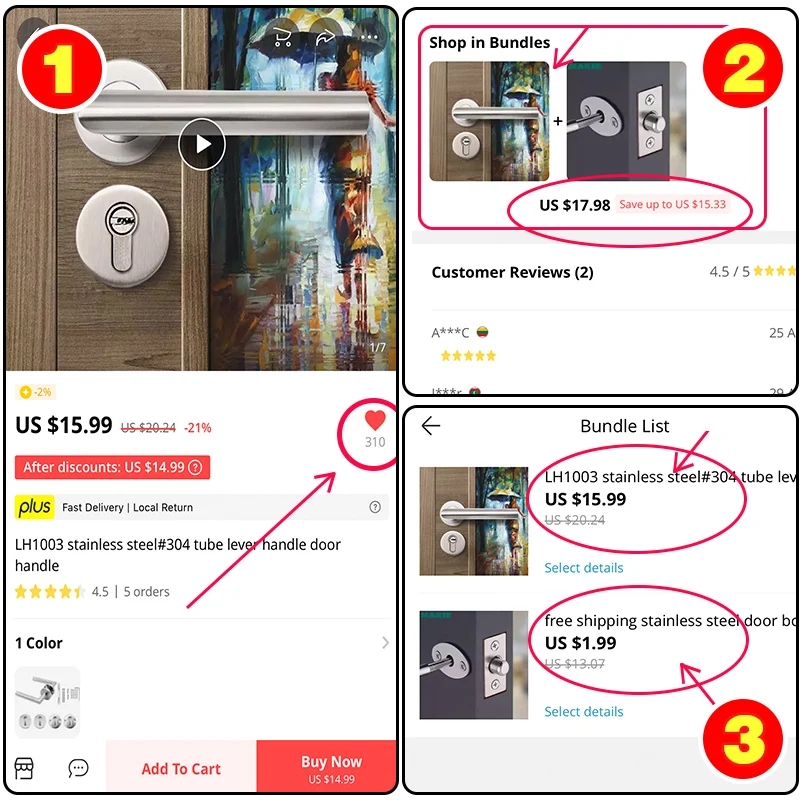Go back from the Bundle List
This screenshot has height=800, width=800.
tap(431, 426)
